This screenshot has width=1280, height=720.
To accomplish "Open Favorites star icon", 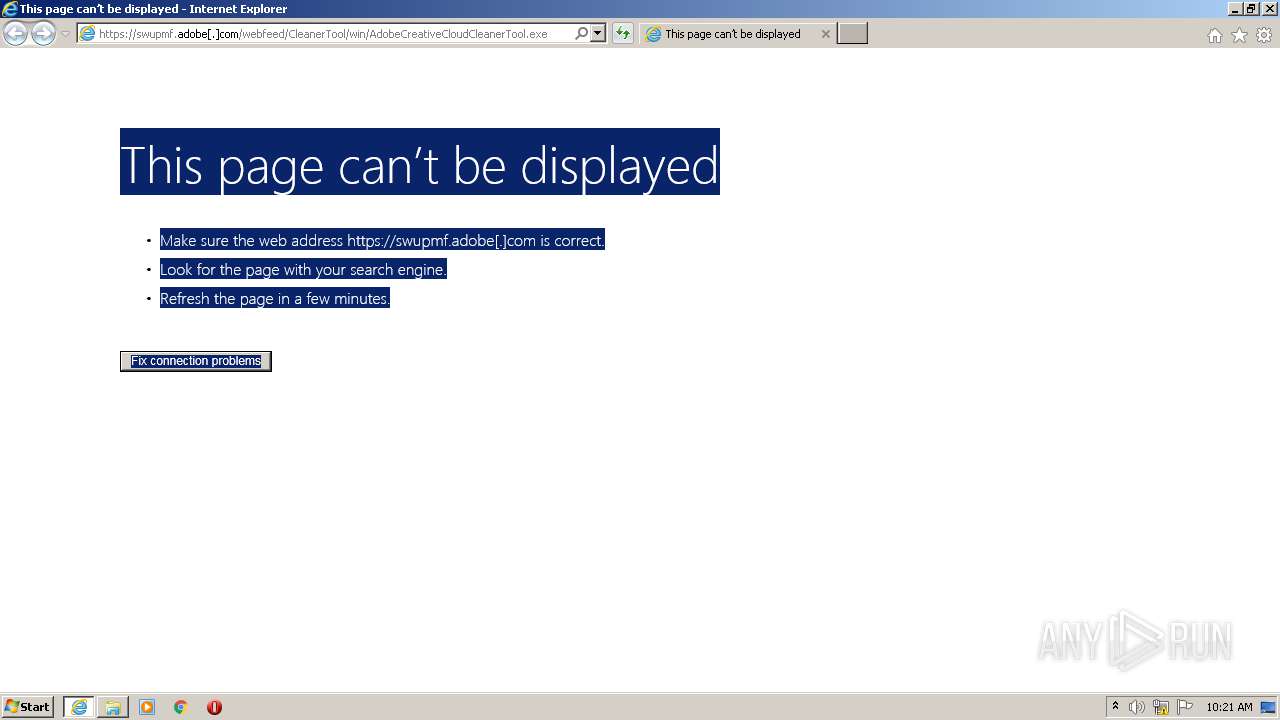I will (x=1239, y=35).
